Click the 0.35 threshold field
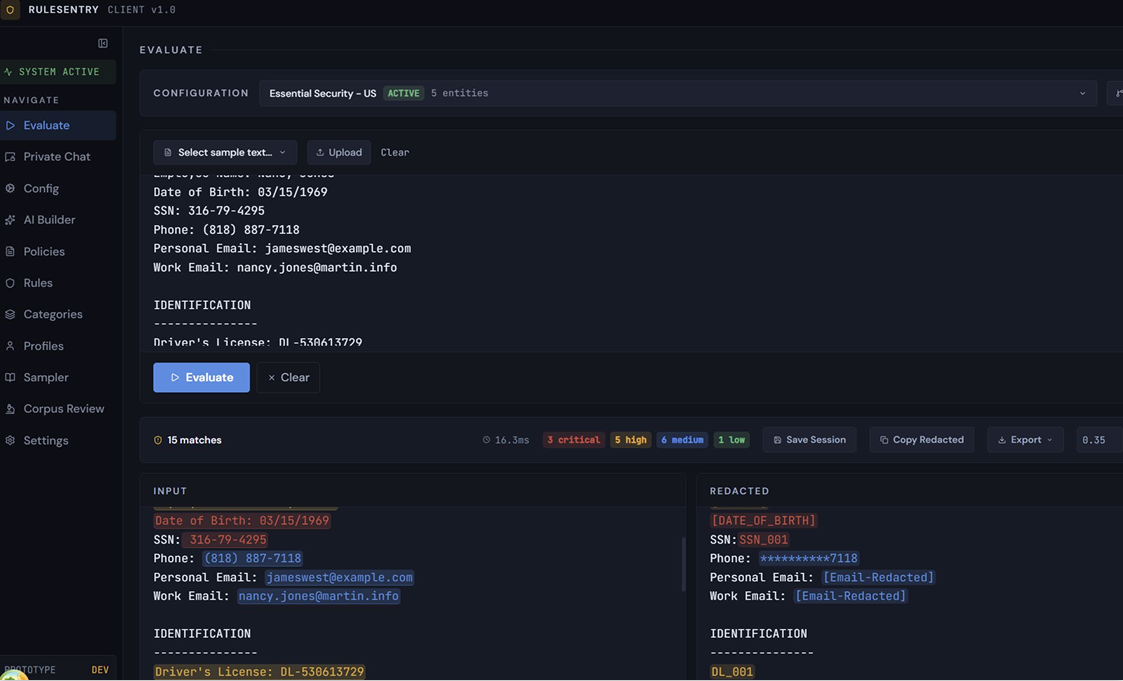 1099,440
